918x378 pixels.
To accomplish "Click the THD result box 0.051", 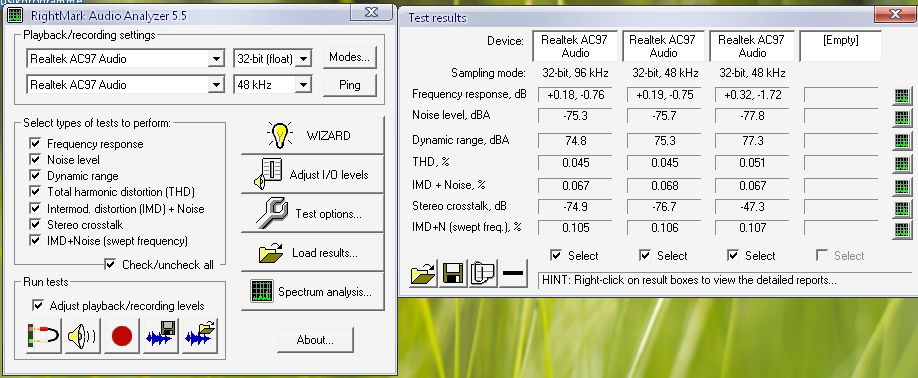I will coord(752,163).
